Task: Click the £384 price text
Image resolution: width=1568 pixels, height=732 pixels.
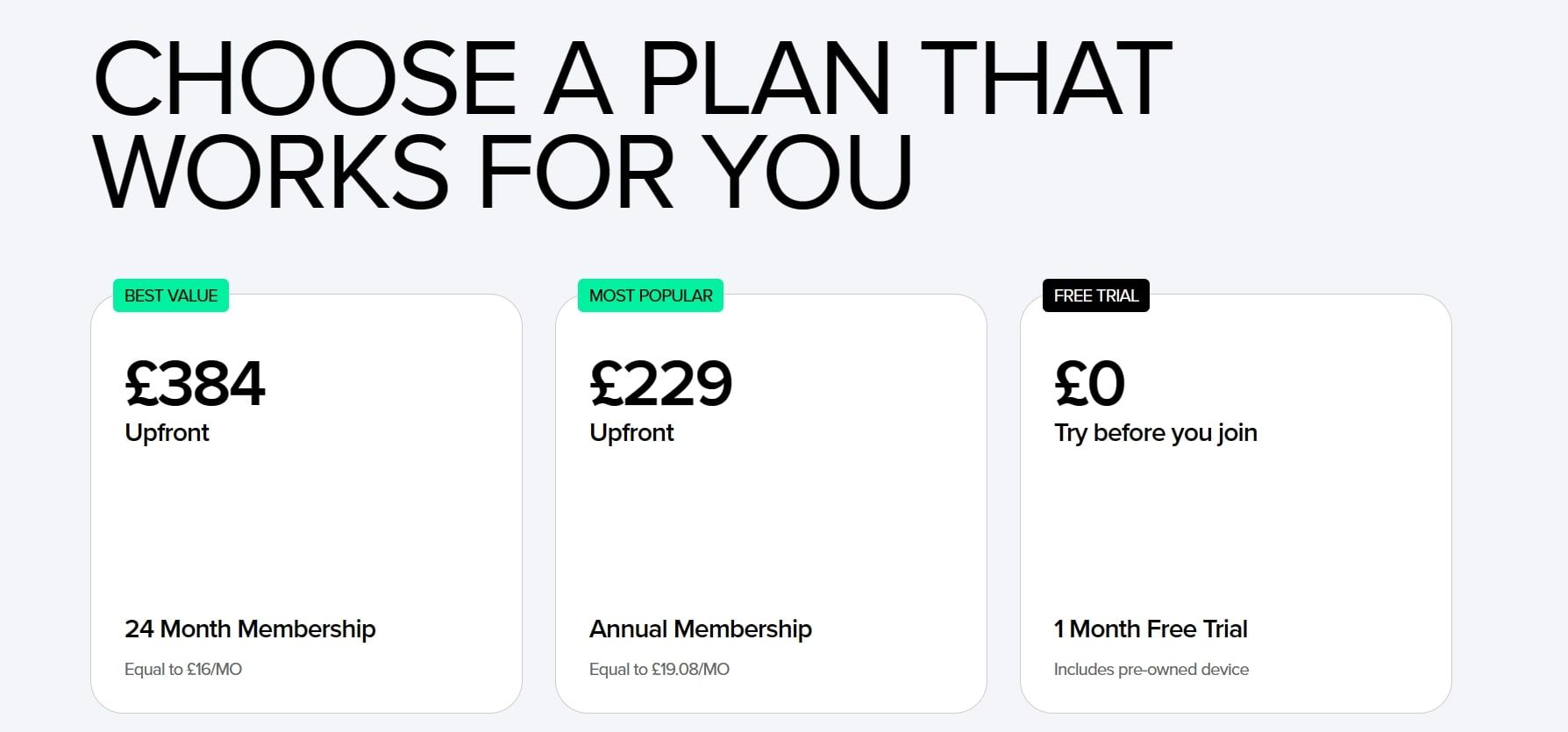Action: pyautogui.click(x=195, y=384)
